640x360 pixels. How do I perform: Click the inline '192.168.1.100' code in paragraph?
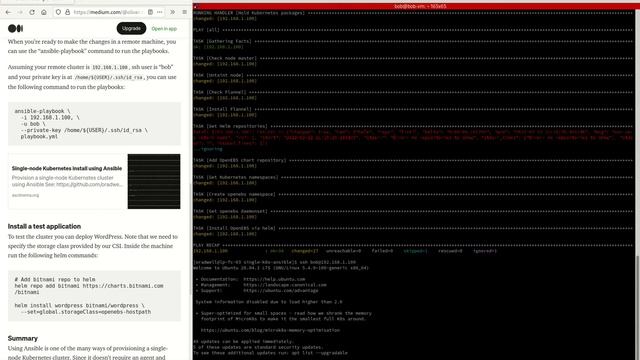tap(110, 67)
